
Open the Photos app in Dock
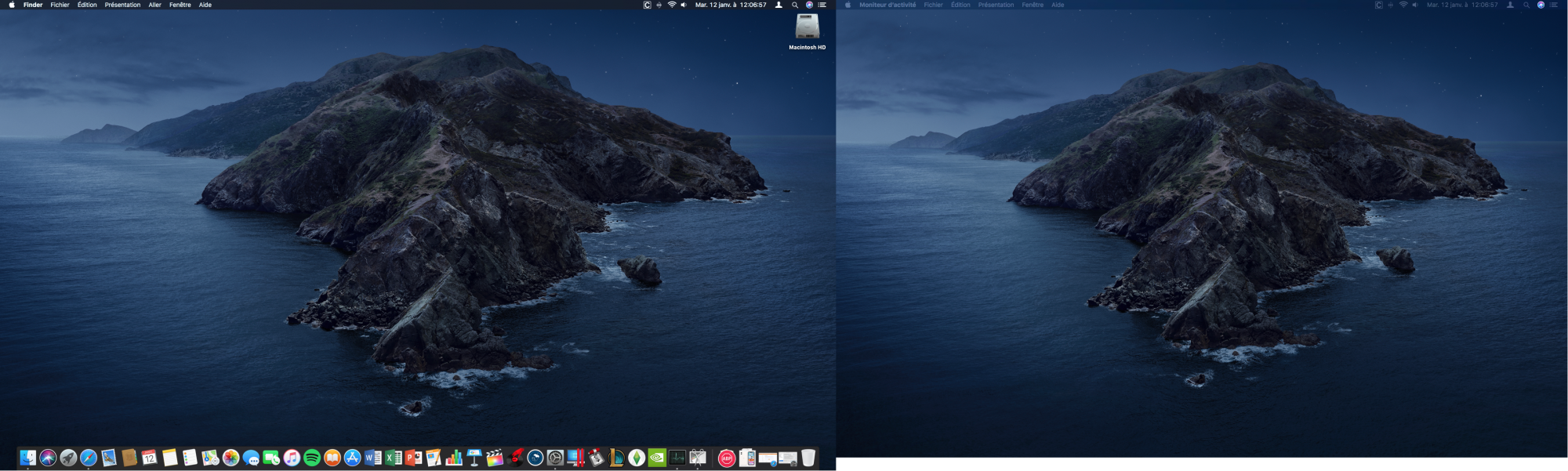[x=230, y=458]
